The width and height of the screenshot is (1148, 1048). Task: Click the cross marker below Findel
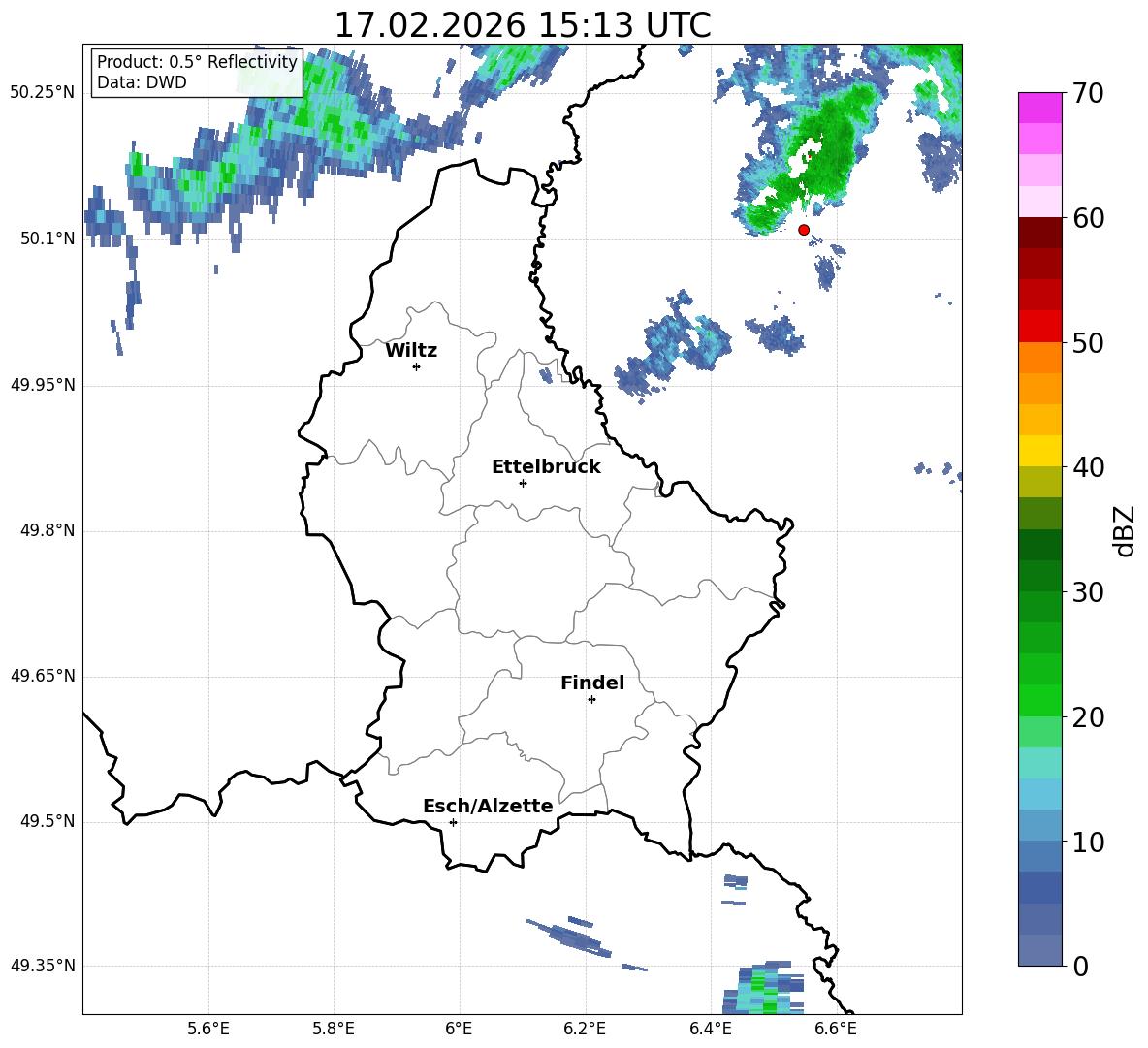click(591, 700)
